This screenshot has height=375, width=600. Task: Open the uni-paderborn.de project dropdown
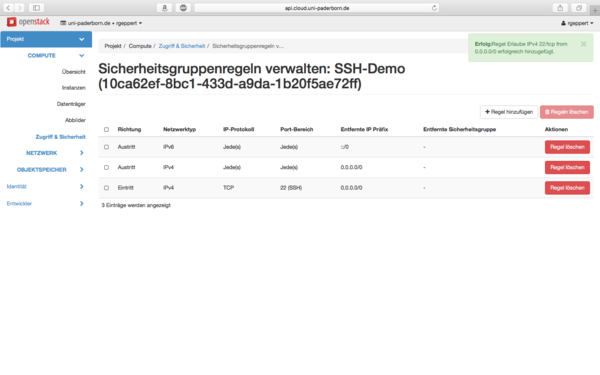101,23
